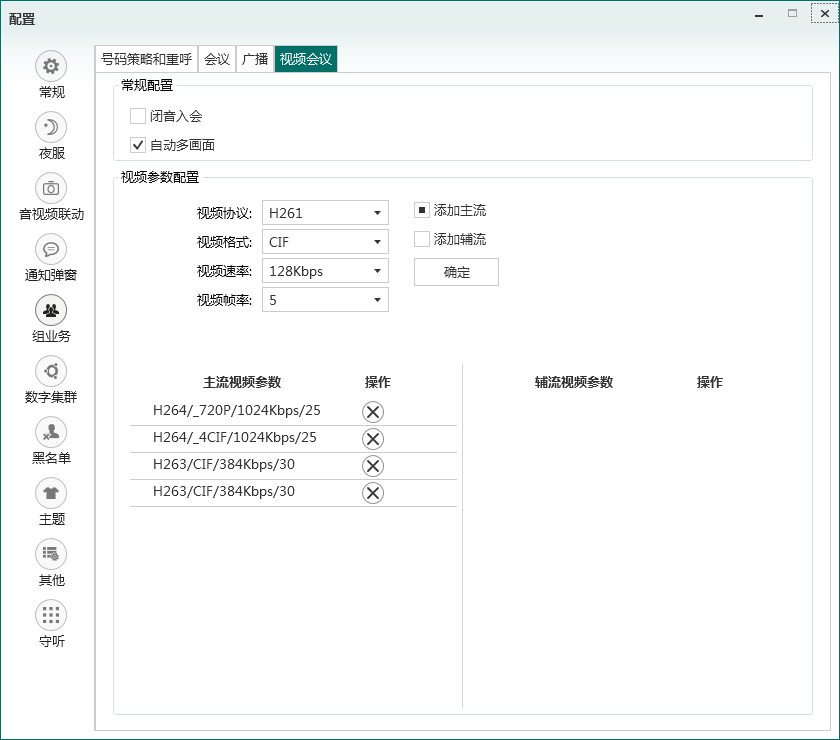Screen dimensions: 840x740
Task: Expand the 视频协议 H261 dropdown
Action: [325, 213]
